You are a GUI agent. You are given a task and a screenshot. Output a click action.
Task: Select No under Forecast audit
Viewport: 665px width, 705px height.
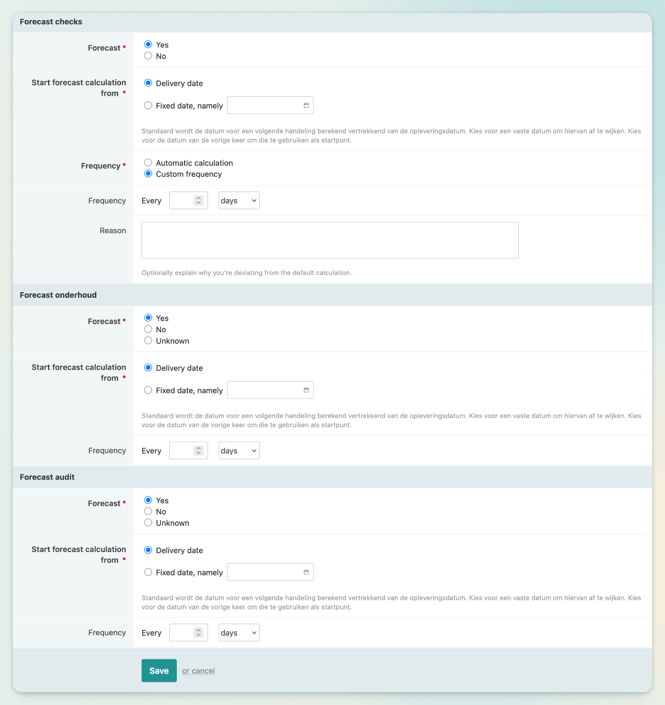pyautogui.click(x=148, y=511)
